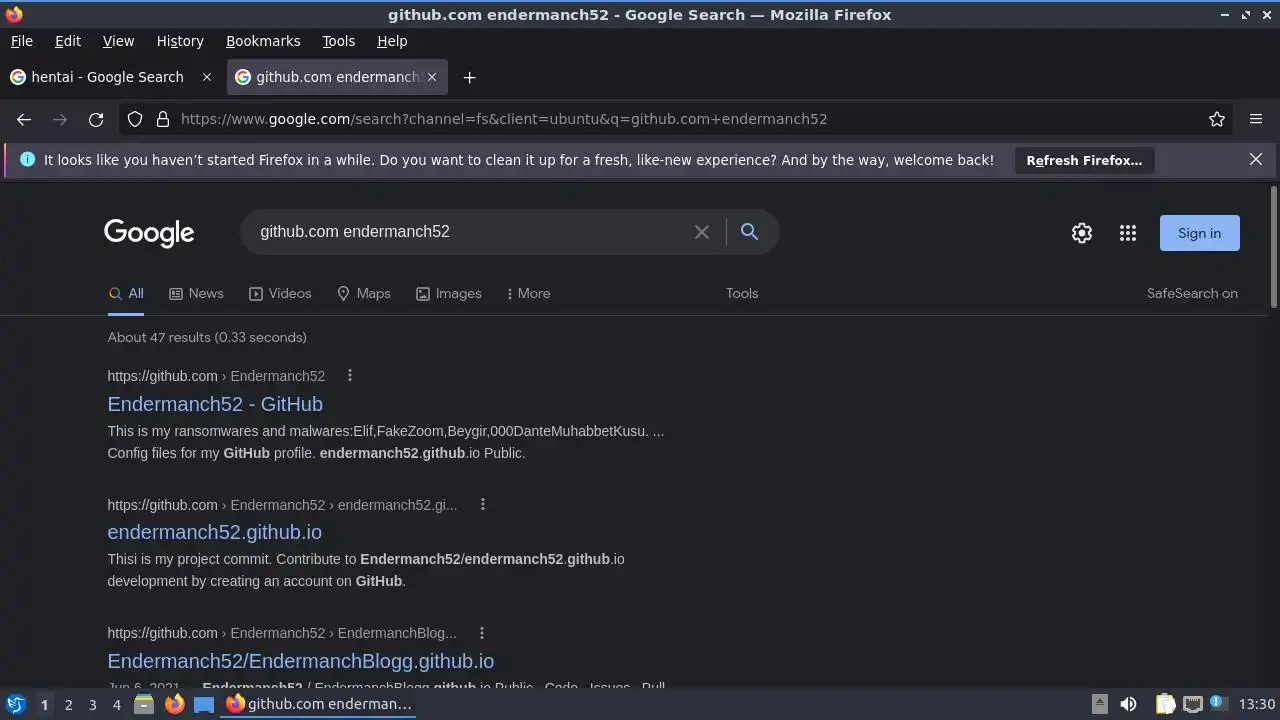Close the github.com endermanch52 tab
1280x720 pixels.
(432, 77)
